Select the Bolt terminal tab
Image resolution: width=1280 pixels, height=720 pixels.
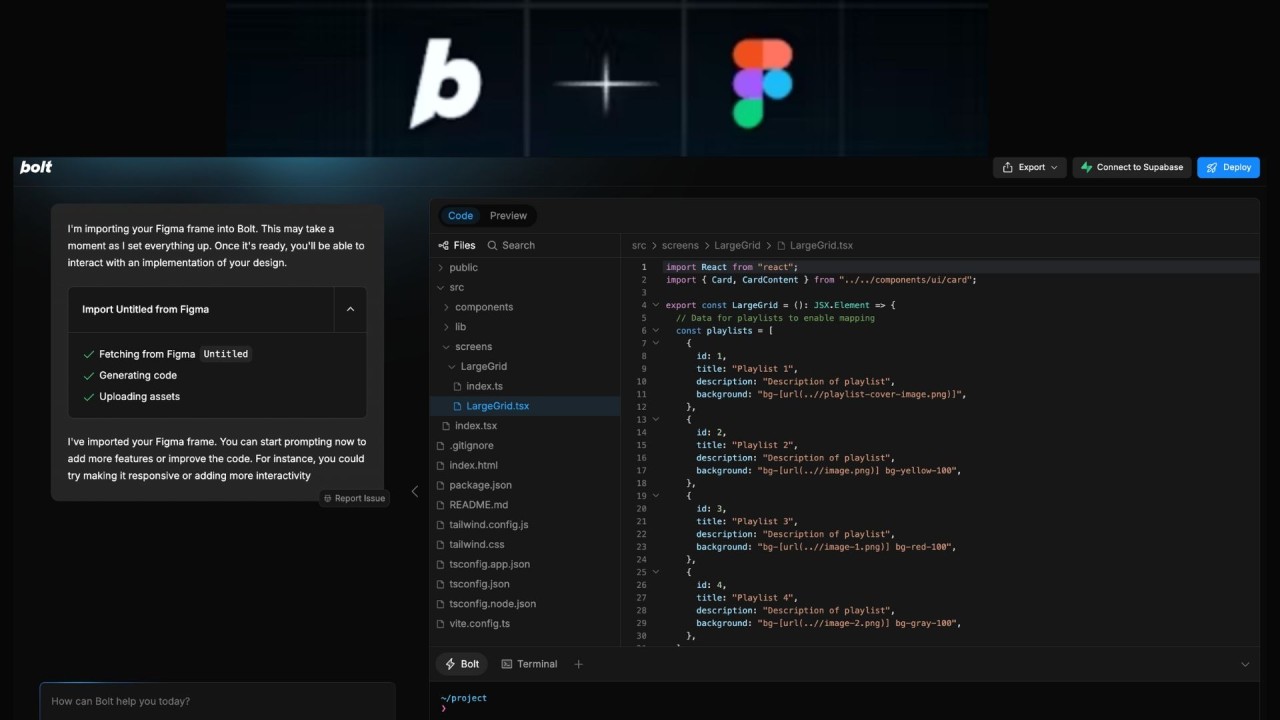[x=460, y=663]
